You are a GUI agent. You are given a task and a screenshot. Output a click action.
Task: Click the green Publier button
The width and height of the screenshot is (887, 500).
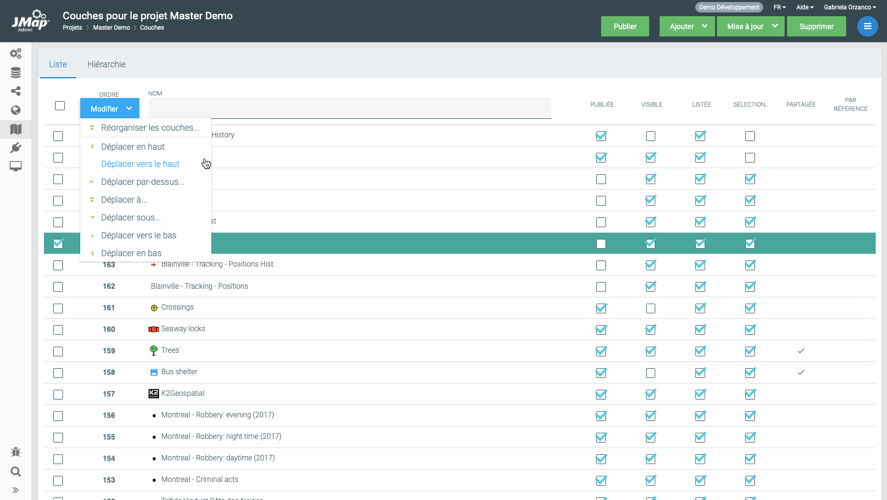tap(625, 26)
